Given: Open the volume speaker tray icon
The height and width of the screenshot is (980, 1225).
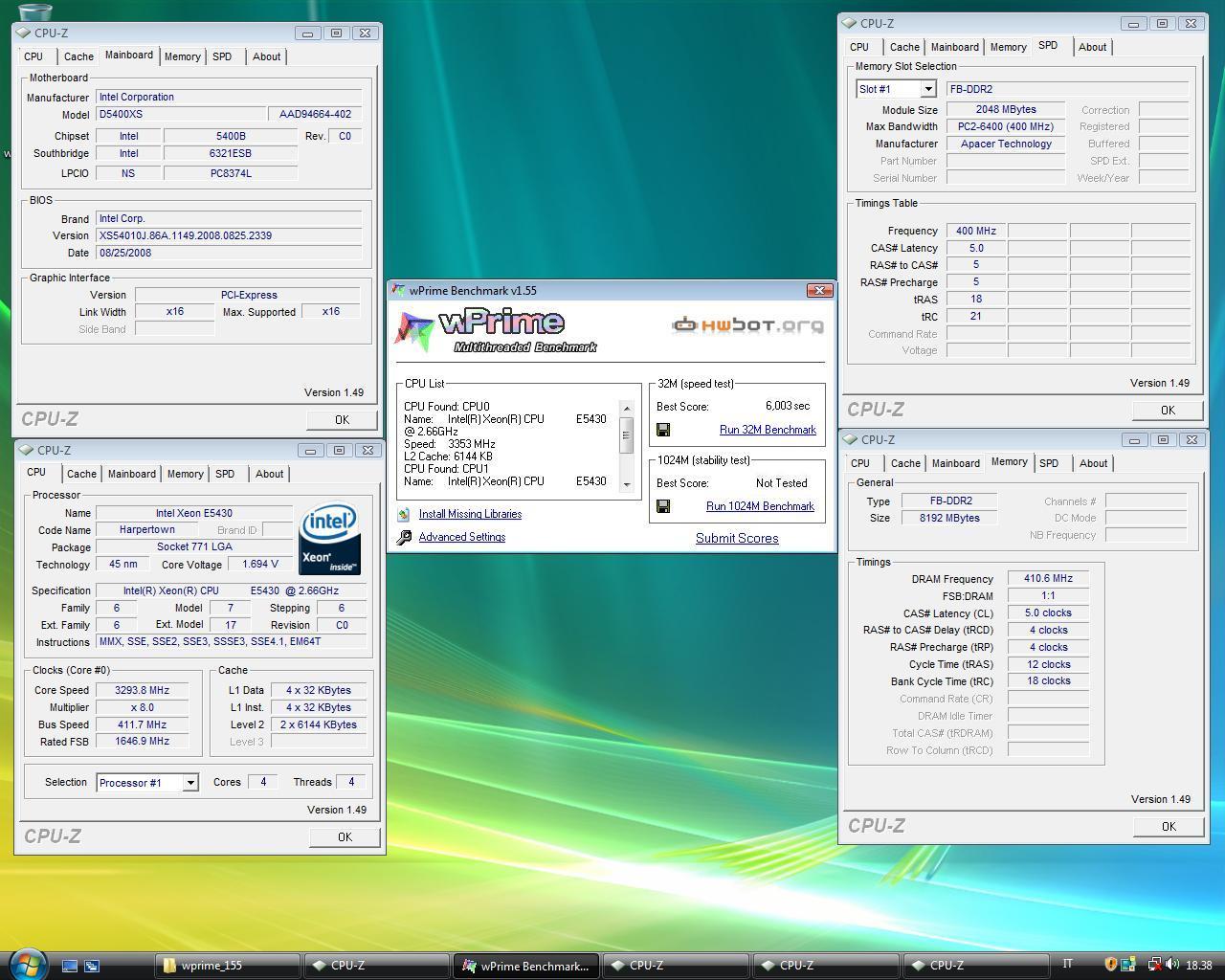Looking at the screenshot, I should (x=1172, y=965).
